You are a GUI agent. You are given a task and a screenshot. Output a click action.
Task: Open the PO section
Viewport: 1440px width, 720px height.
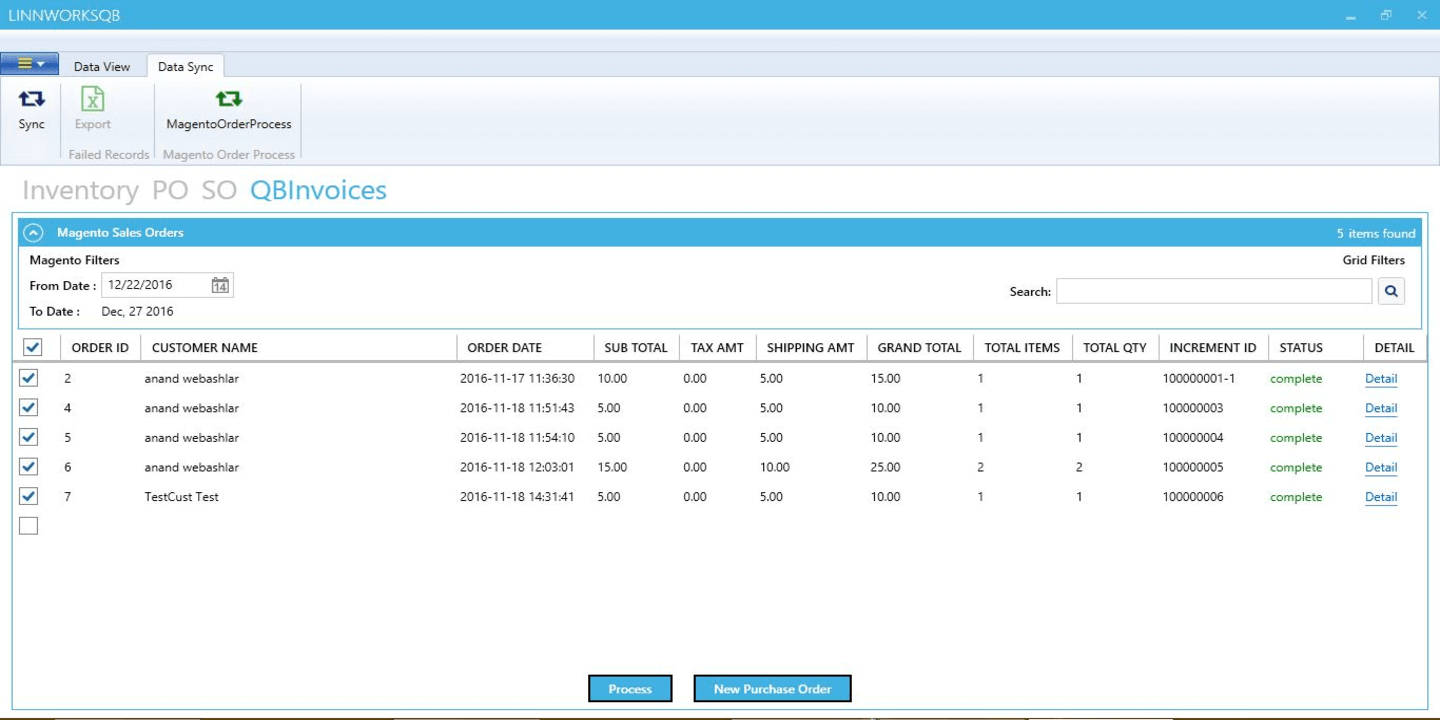tap(170, 190)
